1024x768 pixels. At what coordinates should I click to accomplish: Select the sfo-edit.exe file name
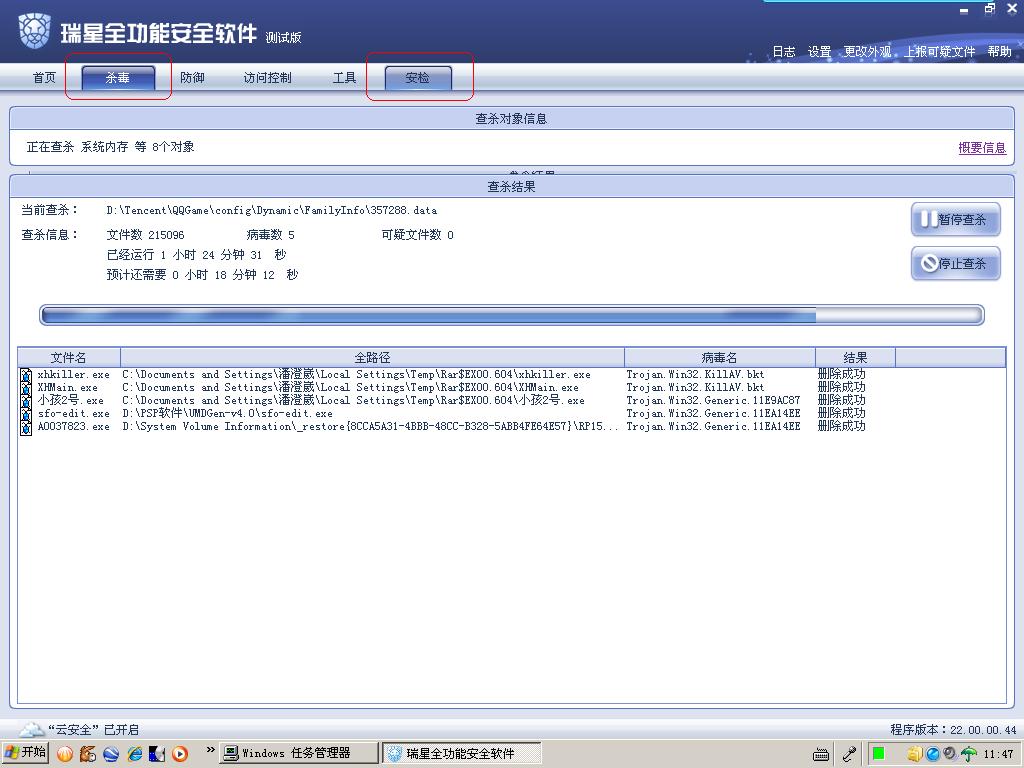coord(73,414)
